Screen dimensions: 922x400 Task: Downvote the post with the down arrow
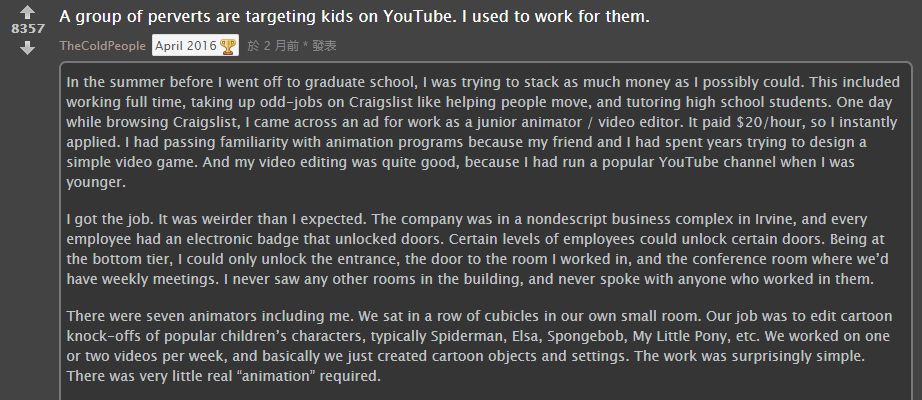(x=27, y=47)
